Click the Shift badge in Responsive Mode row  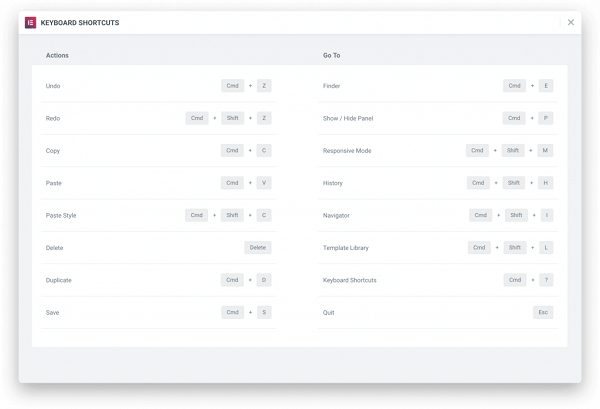point(513,150)
